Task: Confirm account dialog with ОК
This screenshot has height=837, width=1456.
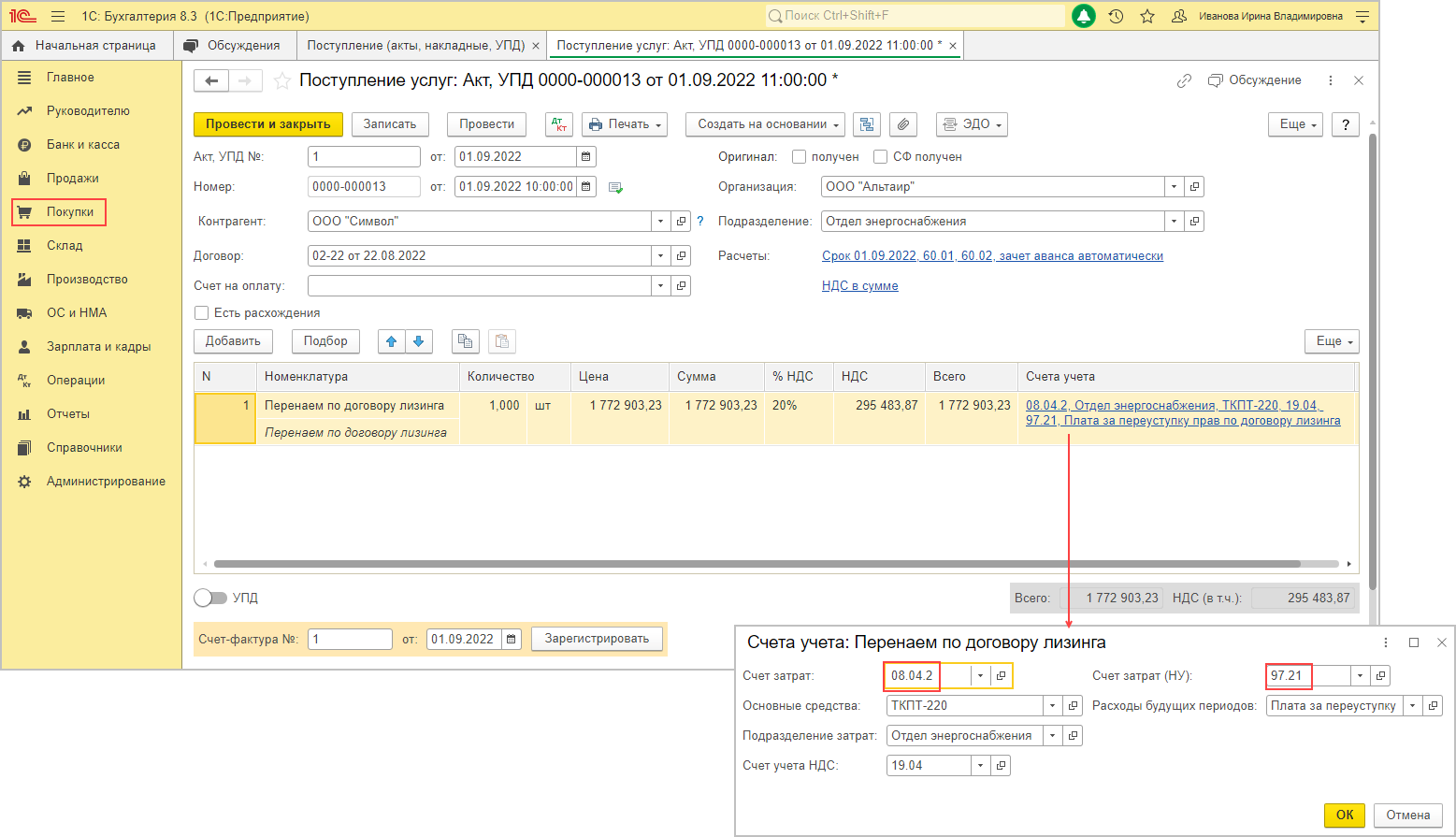Action: click(1345, 815)
